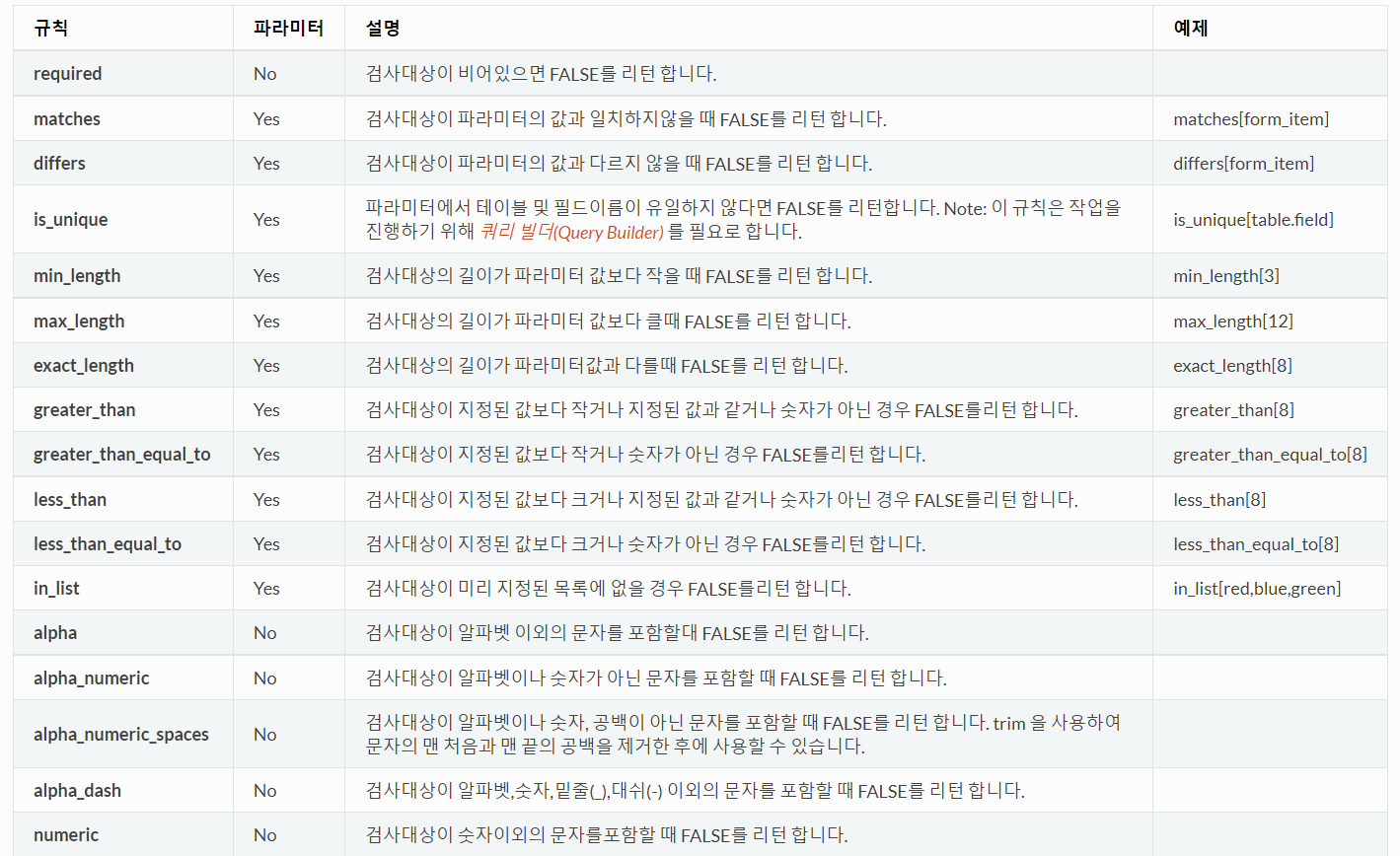Click the is_unique[table.field] example
The width and height of the screenshot is (1400, 856).
(1253, 220)
